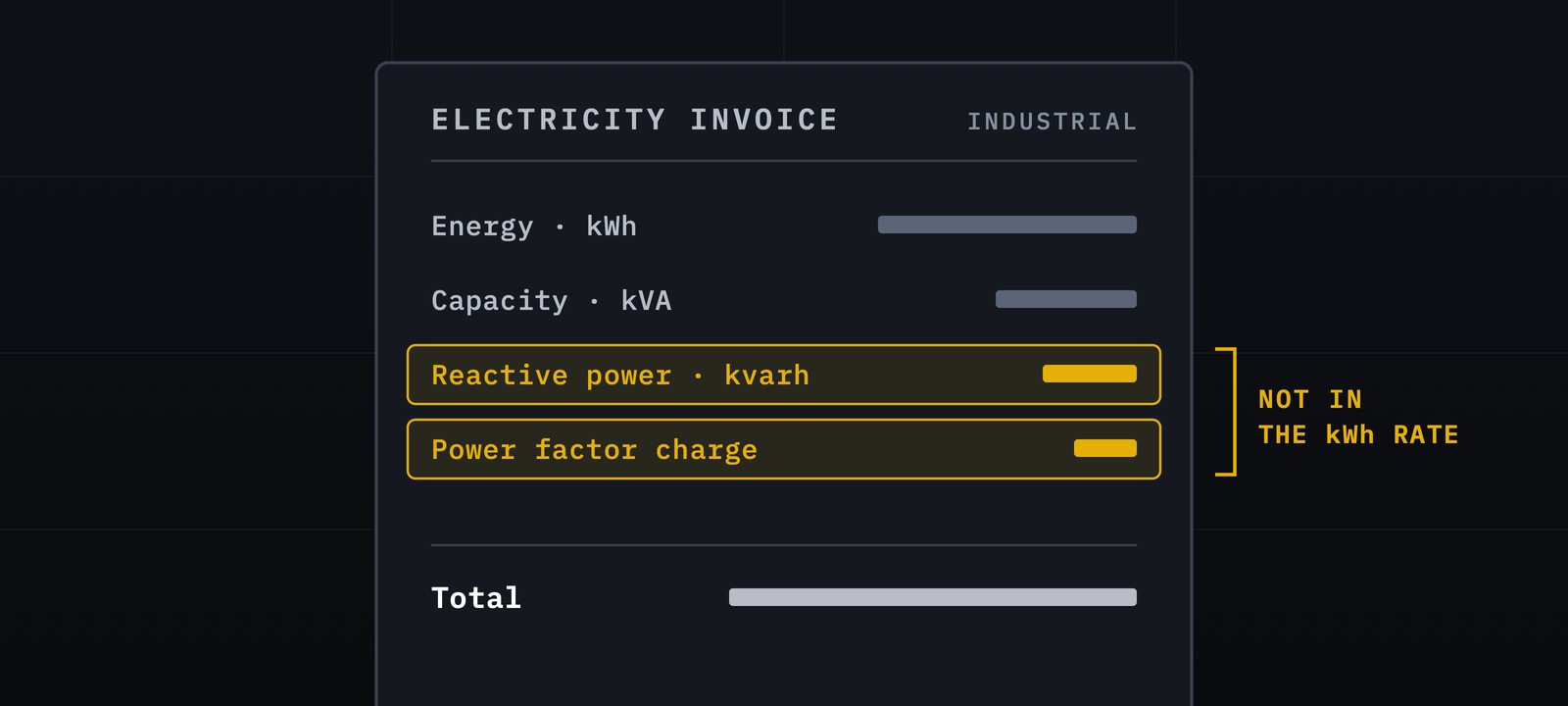Click the Power factor charge row

coord(784,449)
